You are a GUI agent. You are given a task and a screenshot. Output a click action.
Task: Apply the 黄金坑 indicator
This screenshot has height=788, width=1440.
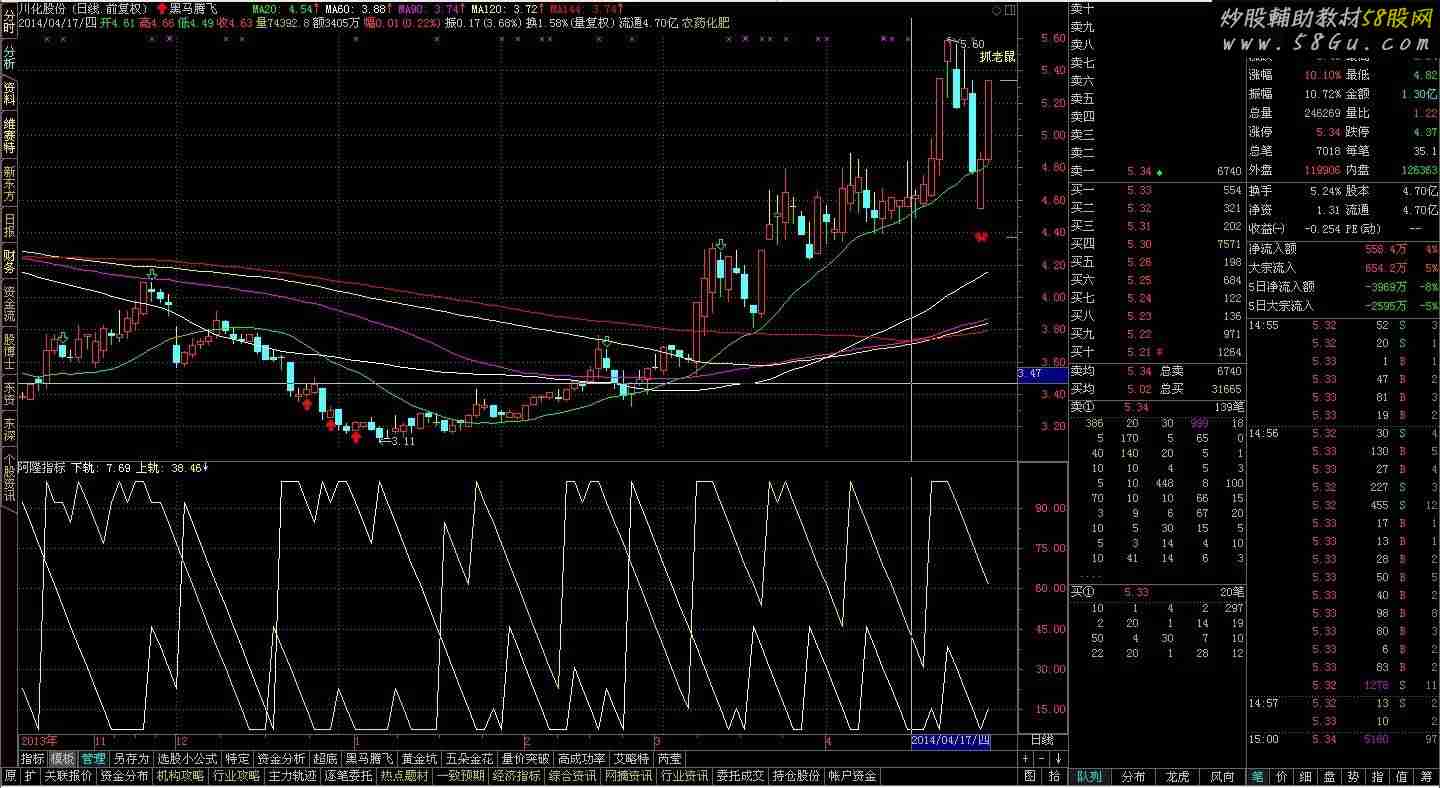(419, 759)
